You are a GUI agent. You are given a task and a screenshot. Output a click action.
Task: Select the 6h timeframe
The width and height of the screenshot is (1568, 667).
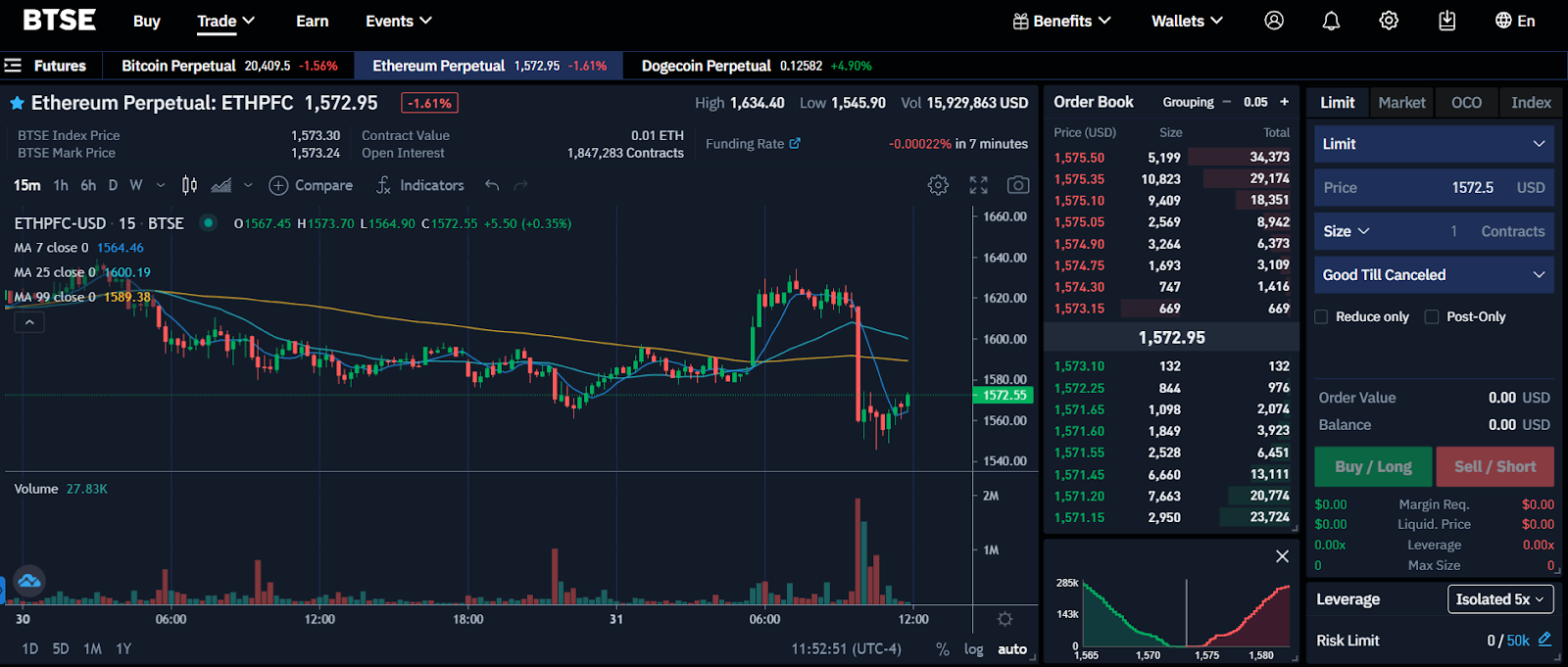[88, 185]
